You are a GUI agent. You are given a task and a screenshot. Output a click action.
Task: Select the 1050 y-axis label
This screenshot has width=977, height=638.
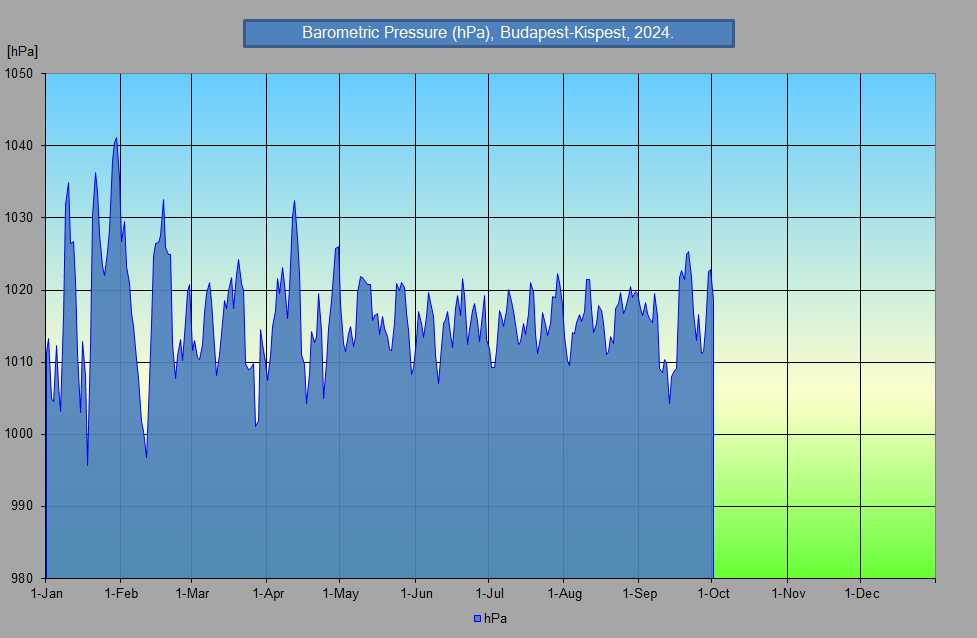pyautogui.click(x=19, y=74)
